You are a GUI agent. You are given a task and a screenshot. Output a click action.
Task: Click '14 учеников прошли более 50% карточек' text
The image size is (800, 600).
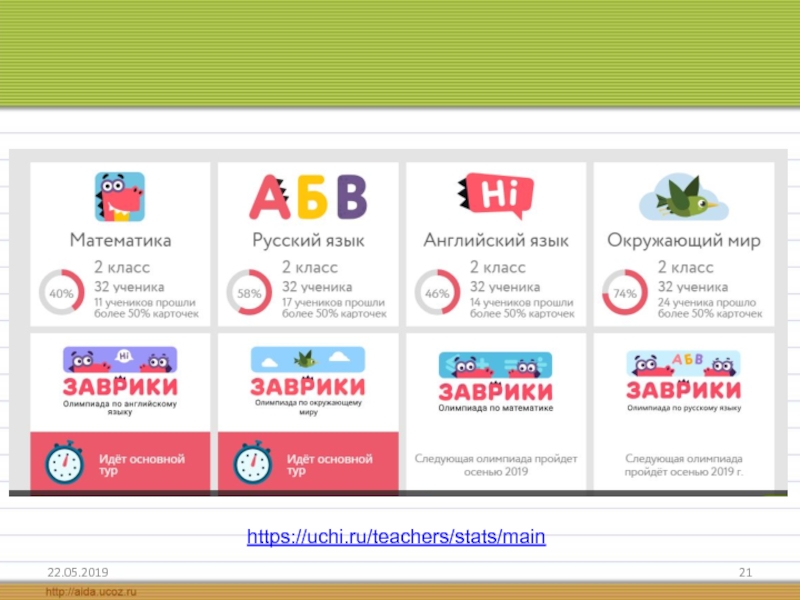pos(522,308)
